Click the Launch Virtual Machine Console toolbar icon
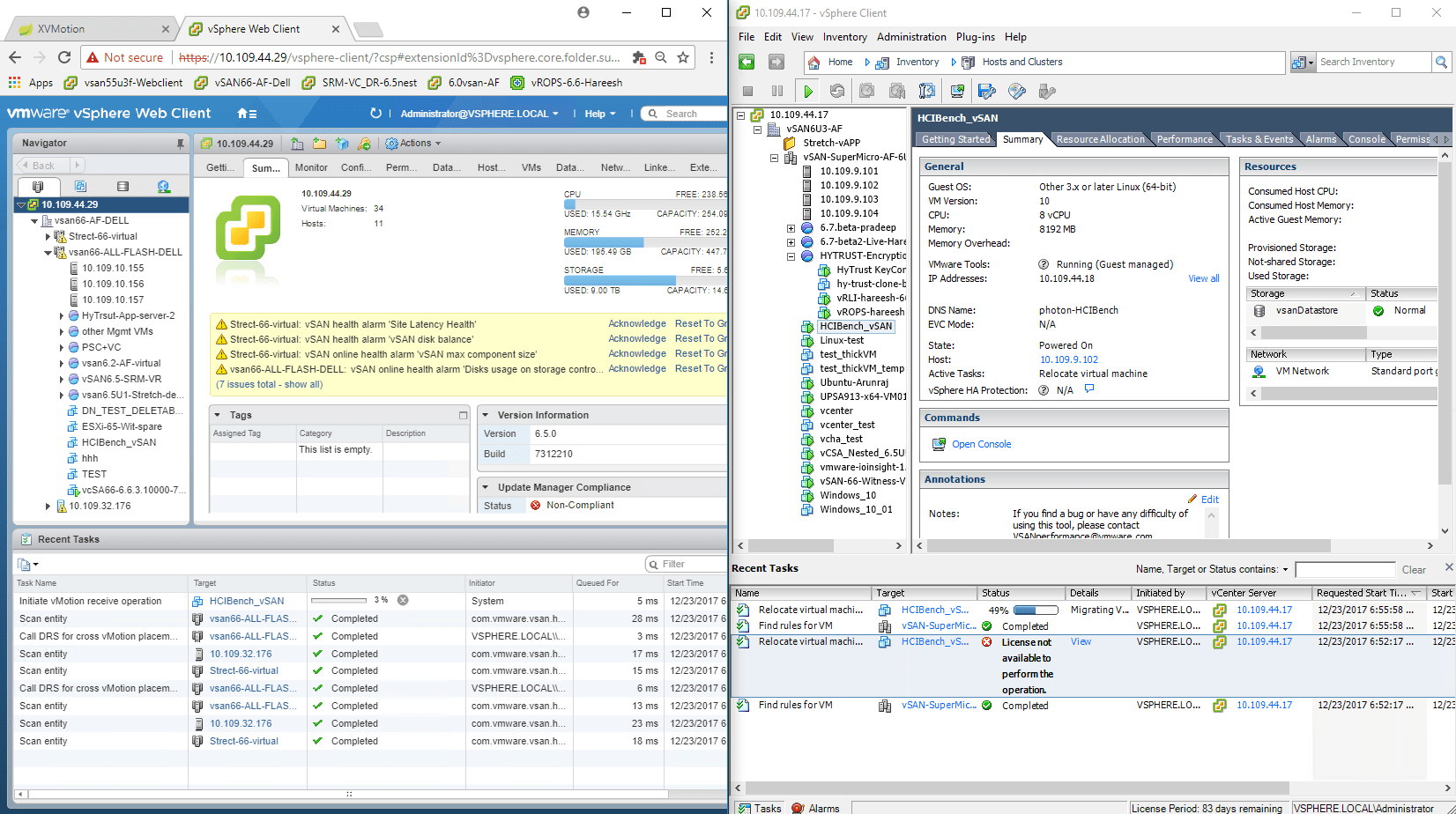The height and width of the screenshot is (814, 1456). [957, 91]
